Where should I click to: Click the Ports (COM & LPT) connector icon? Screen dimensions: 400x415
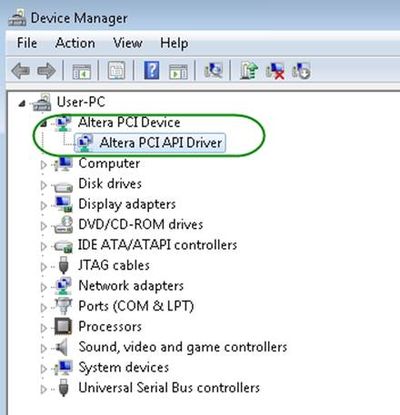tap(63, 306)
